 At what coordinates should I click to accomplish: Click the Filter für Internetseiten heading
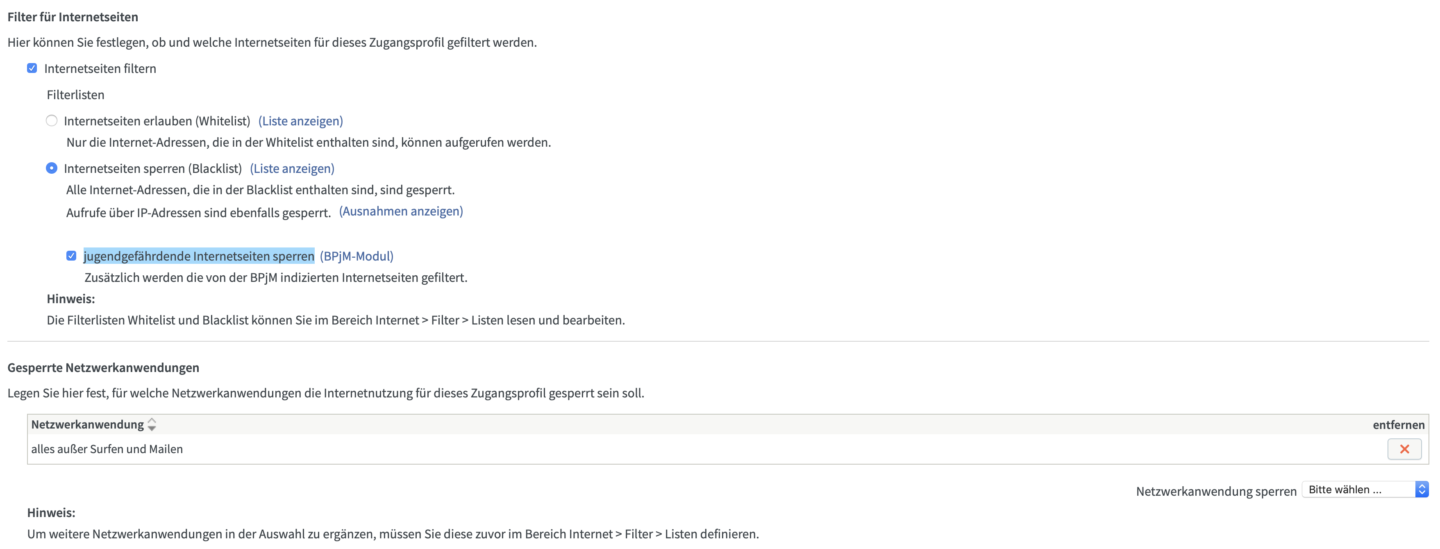tap(73, 18)
